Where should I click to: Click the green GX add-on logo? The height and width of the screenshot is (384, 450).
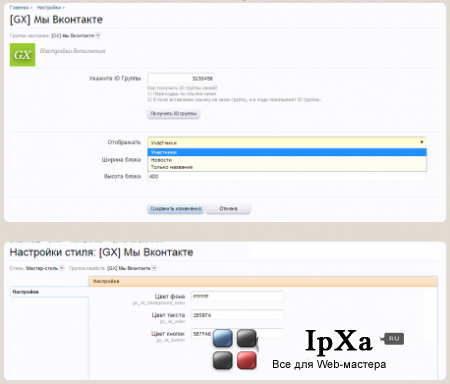[x=22, y=55]
